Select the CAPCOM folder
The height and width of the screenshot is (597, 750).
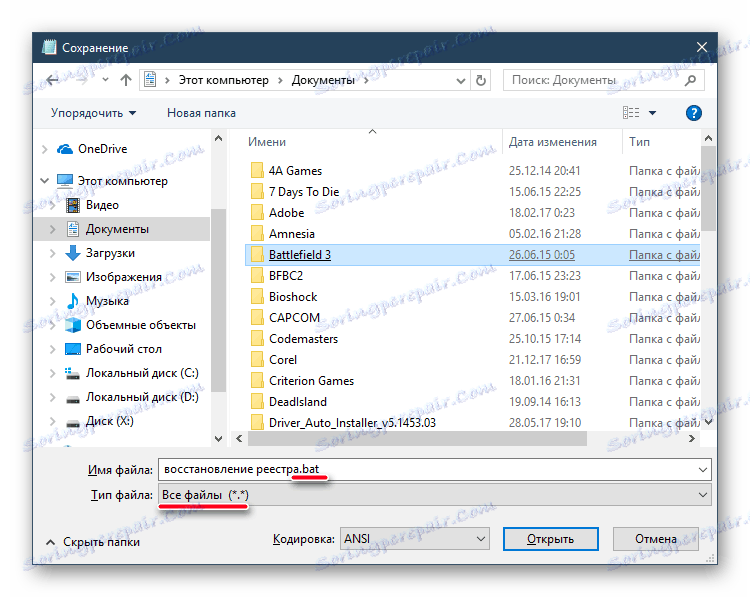coord(294,318)
